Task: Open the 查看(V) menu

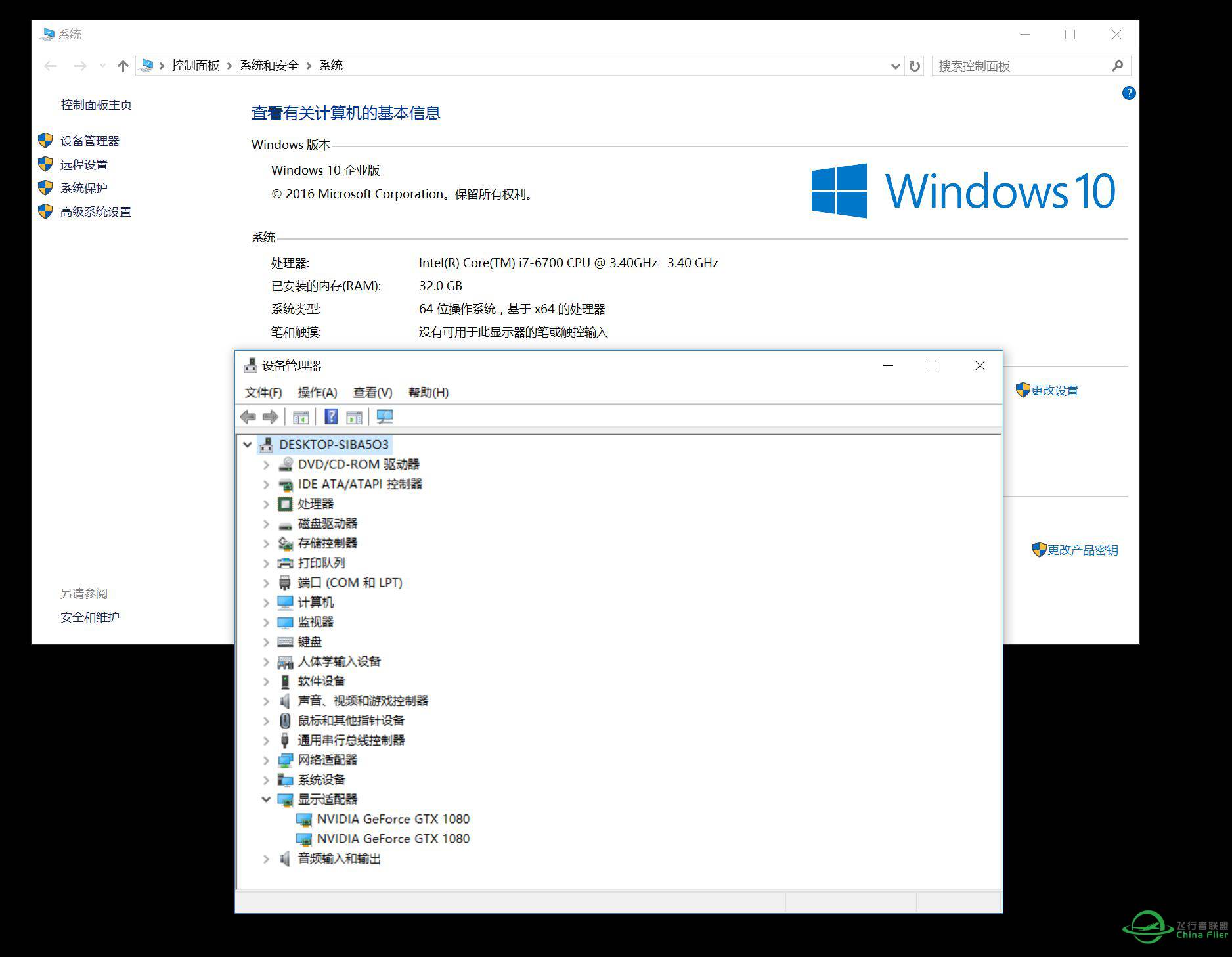Action: tap(373, 392)
